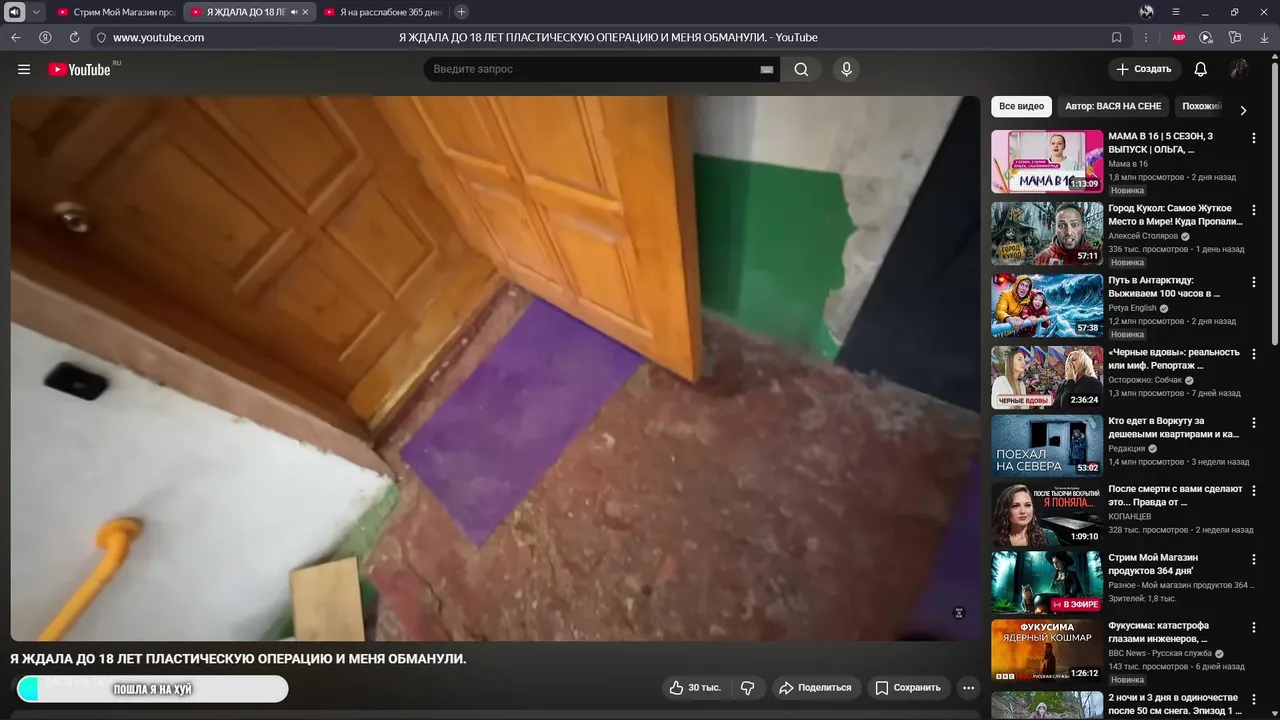The width and height of the screenshot is (1280, 720).
Task: Click the browser address bar URL
Action: [158, 37]
